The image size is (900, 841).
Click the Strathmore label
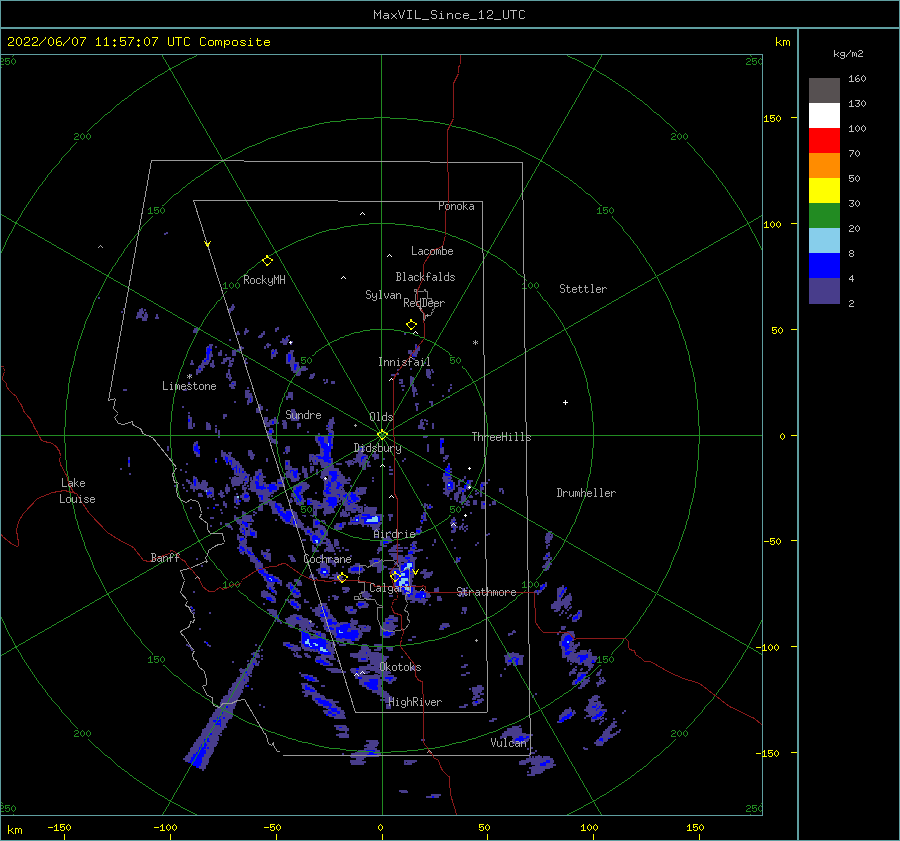point(487,592)
